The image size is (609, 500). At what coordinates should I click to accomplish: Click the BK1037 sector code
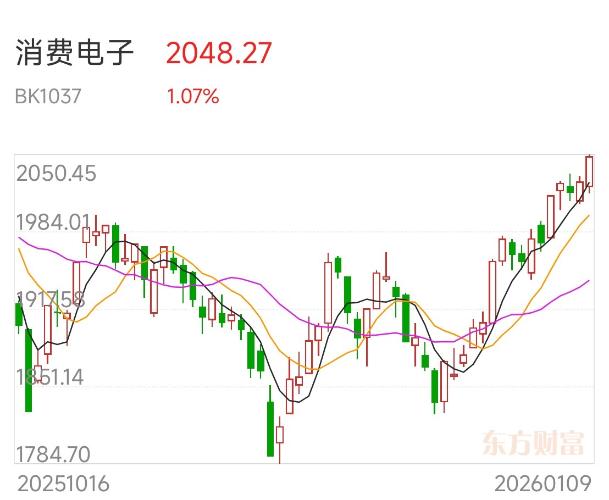tap(48, 97)
